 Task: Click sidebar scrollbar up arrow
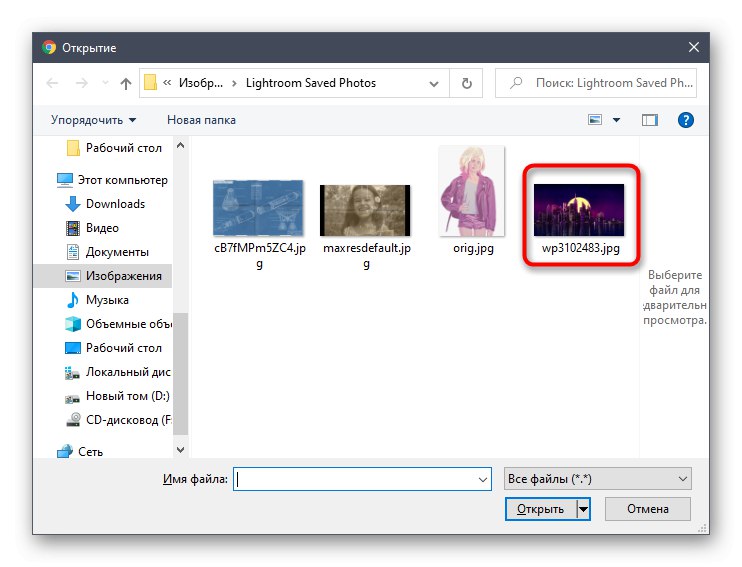click(x=180, y=145)
